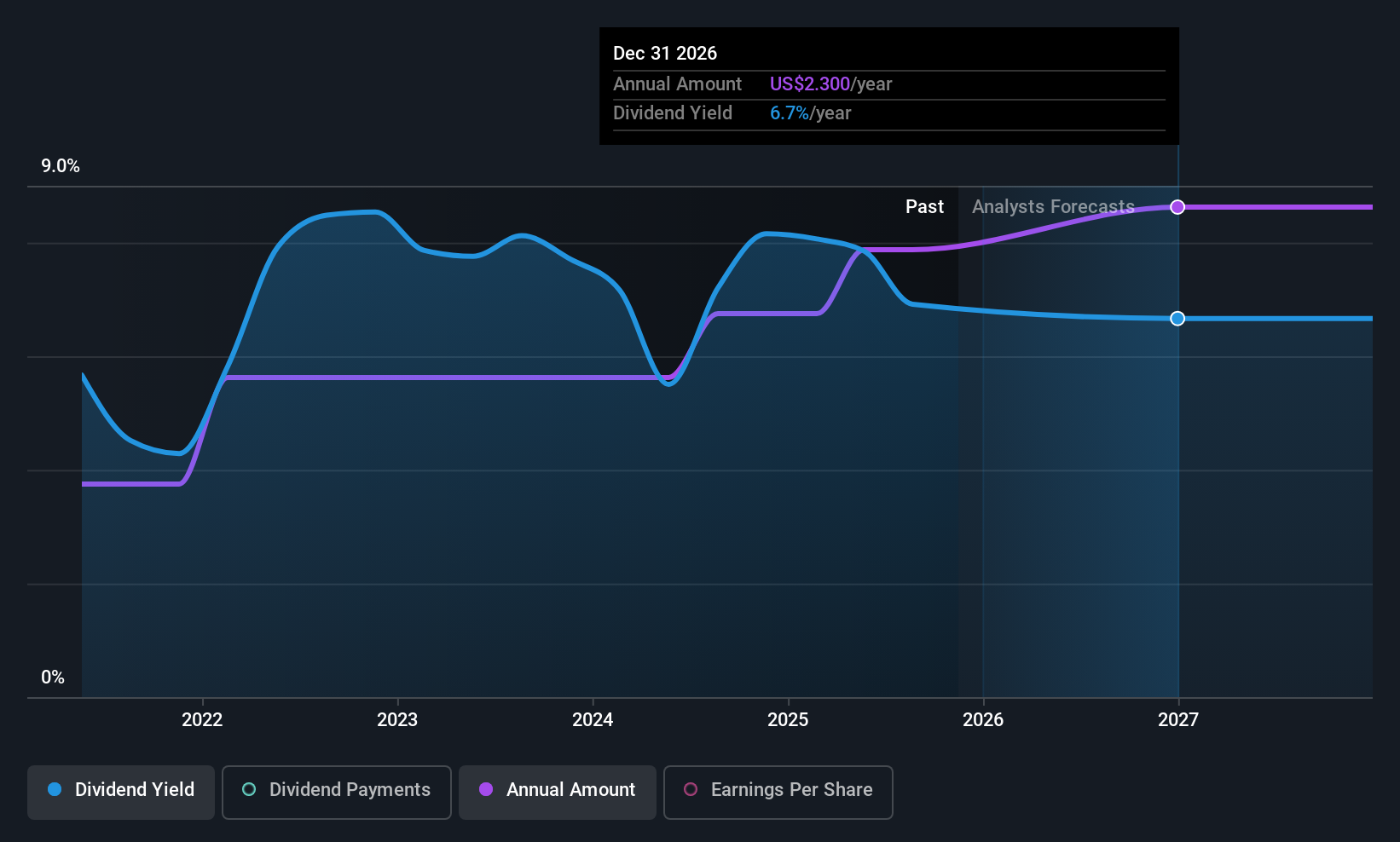This screenshot has width=1400, height=842.
Task: Click the 2026 x-axis label
Action: [x=983, y=720]
